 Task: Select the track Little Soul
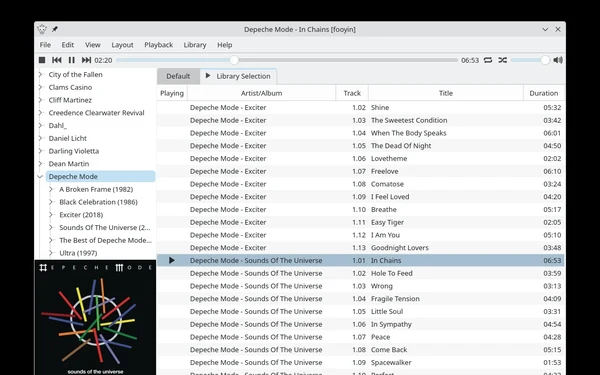[360, 311]
